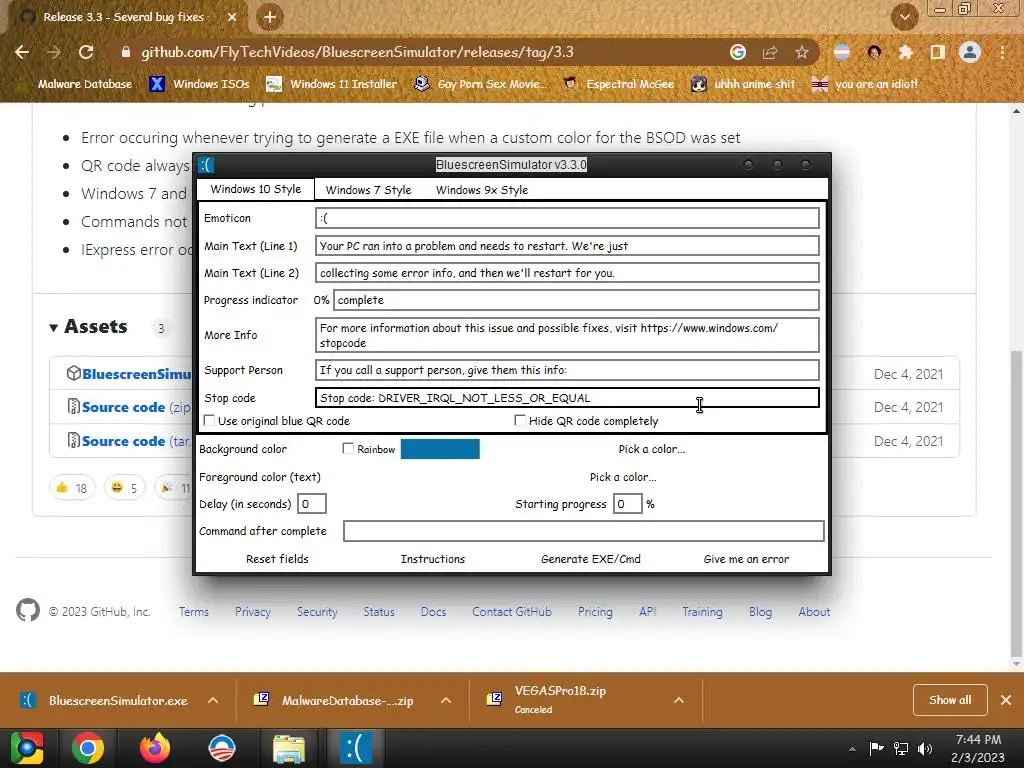Click the Main Text (Line 2) field

[x=567, y=273]
